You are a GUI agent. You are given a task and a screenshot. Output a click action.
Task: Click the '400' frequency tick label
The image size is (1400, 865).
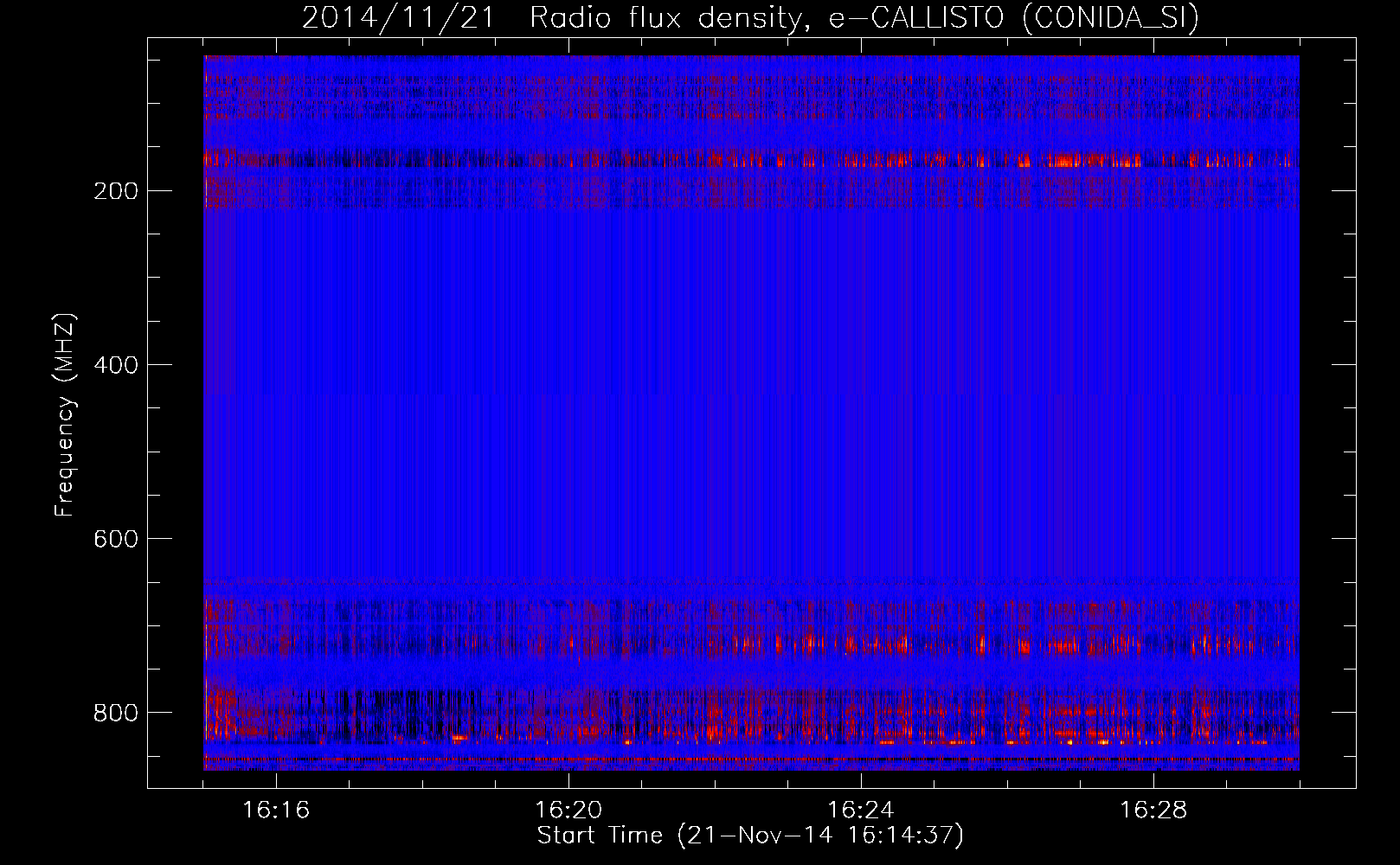click(115, 365)
